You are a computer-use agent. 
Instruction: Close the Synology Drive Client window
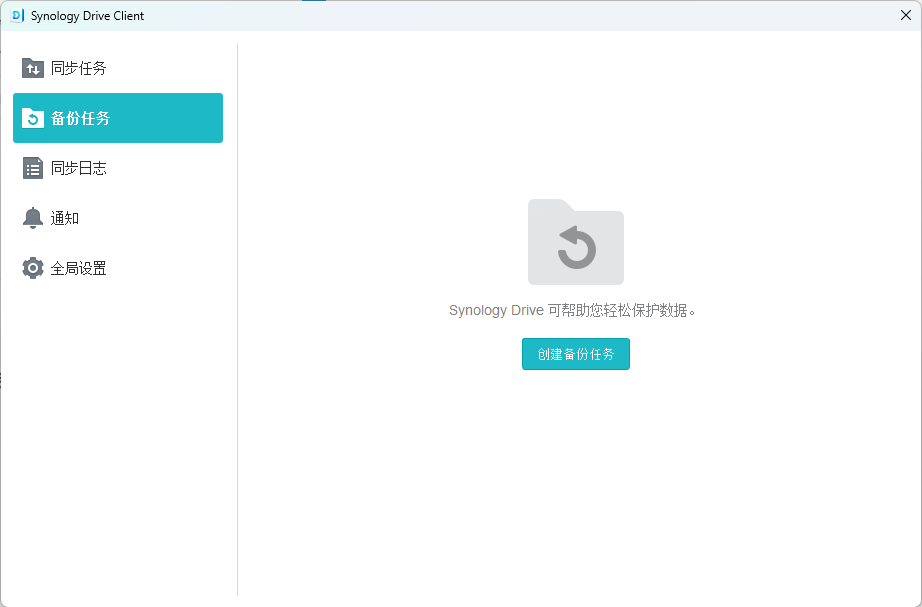click(906, 15)
